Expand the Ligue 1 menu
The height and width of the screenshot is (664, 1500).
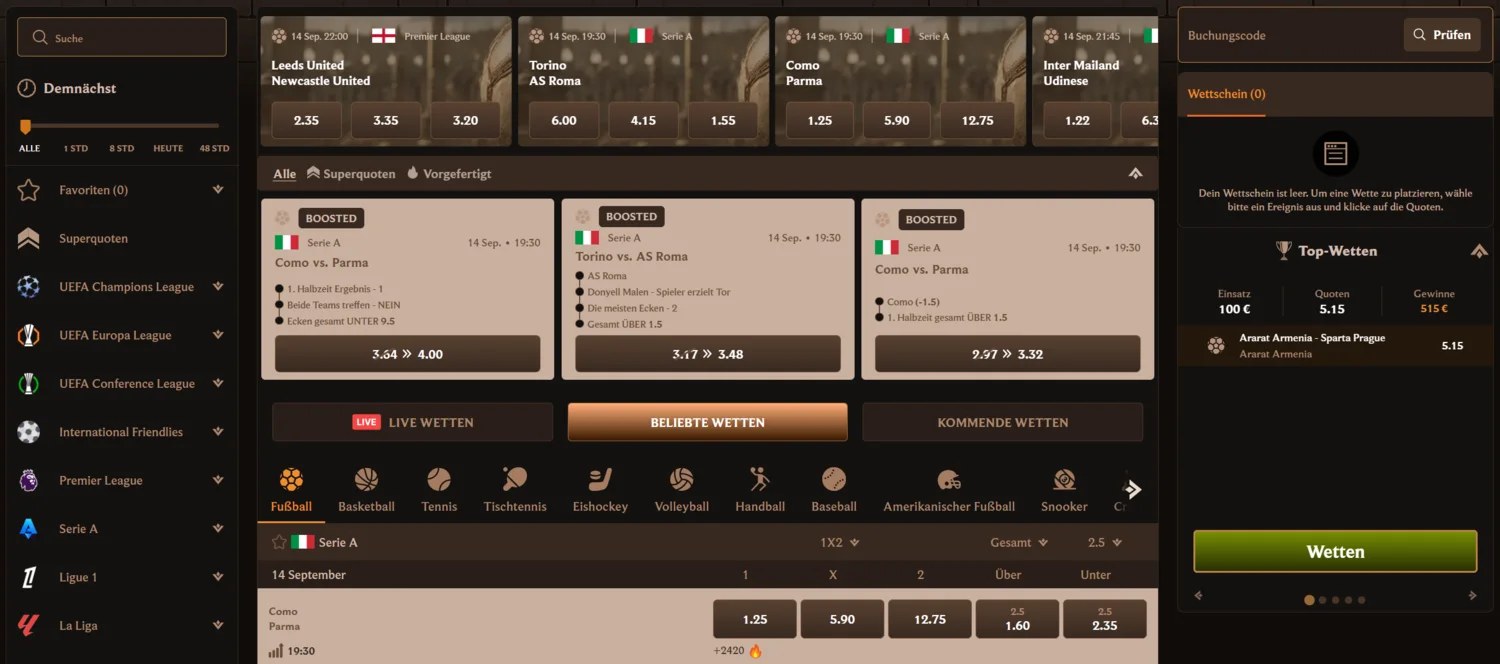pyautogui.click(x=218, y=577)
